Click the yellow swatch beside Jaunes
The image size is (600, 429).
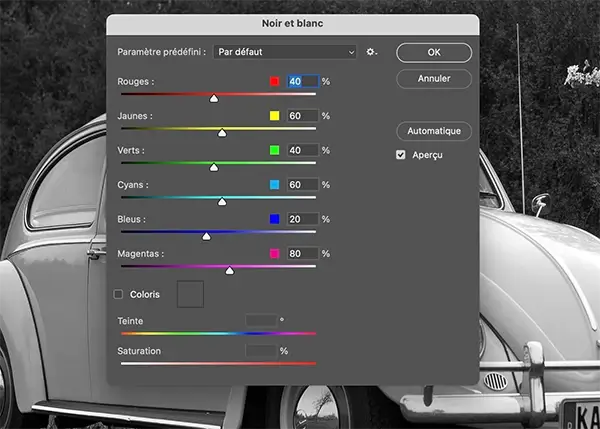pos(275,116)
